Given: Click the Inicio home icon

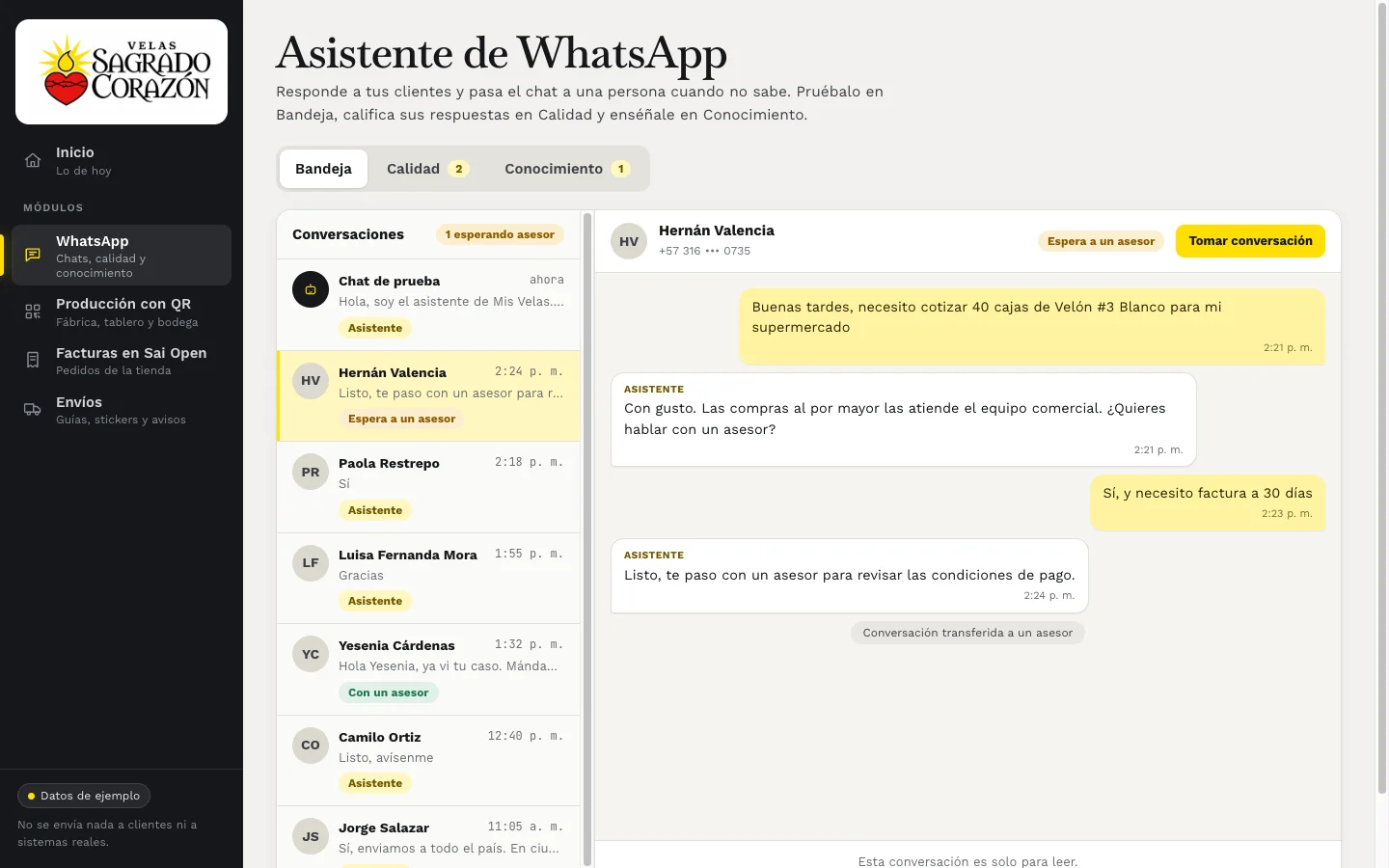Looking at the screenshot, I should point(33,161).
